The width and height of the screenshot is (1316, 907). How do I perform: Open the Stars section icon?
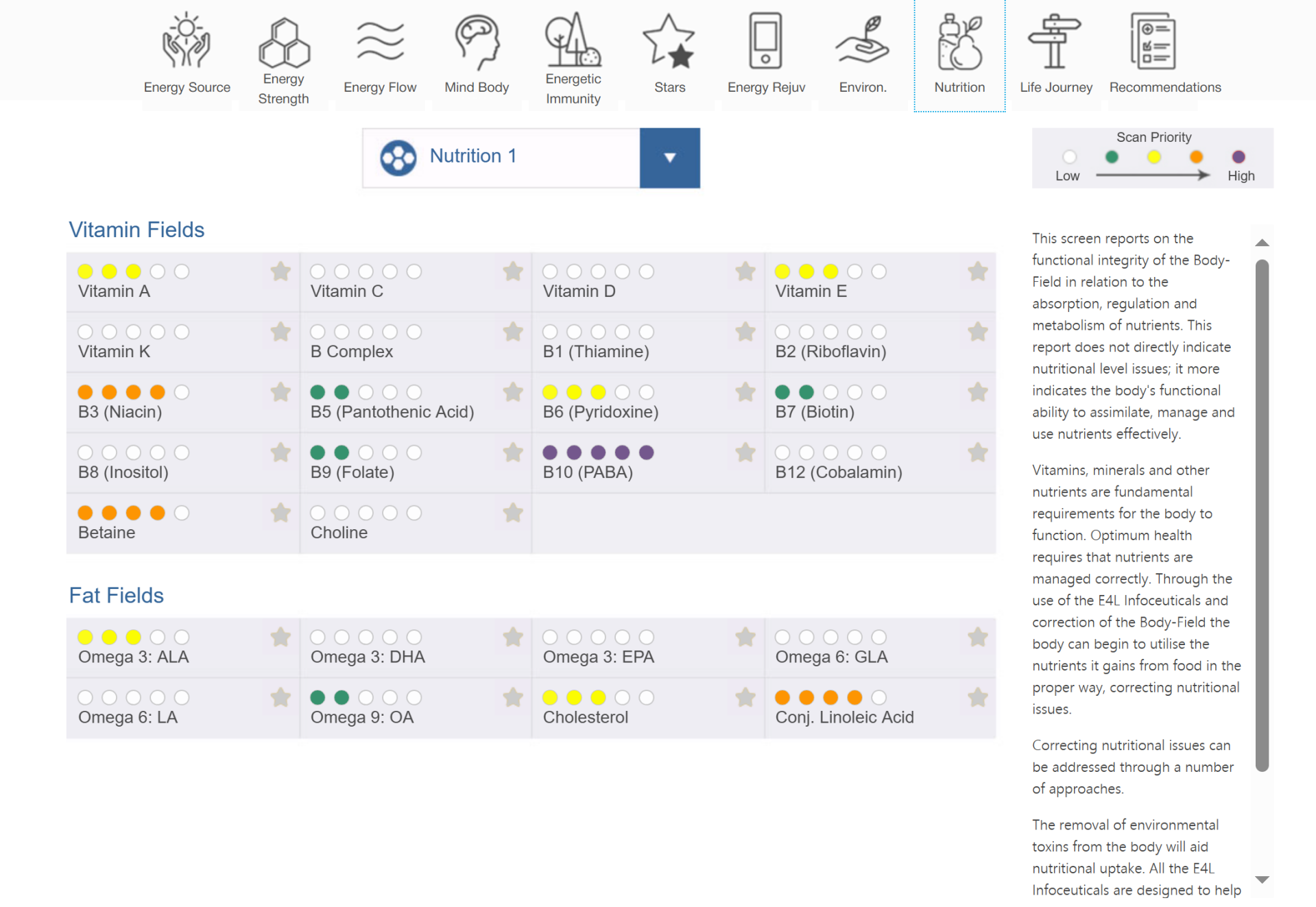669,41
